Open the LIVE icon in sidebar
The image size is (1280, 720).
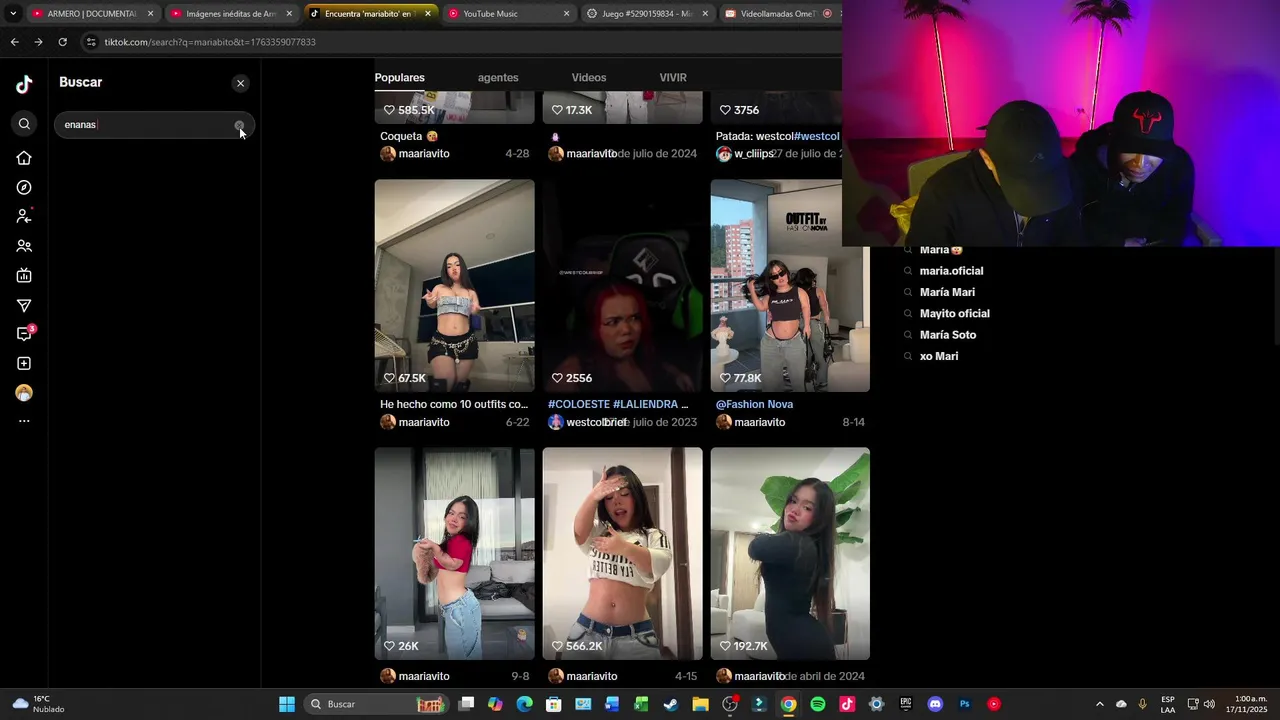point(24,276)
